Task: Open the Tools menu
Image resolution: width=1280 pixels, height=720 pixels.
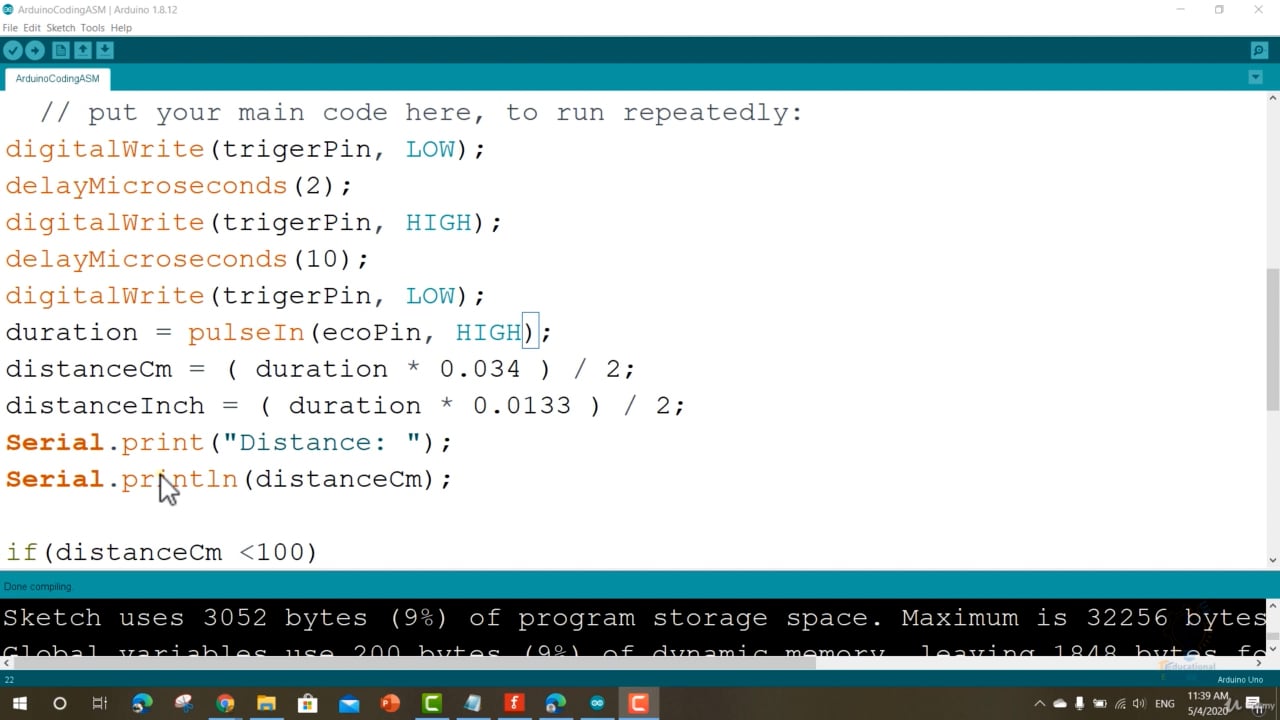Action: 92,28
